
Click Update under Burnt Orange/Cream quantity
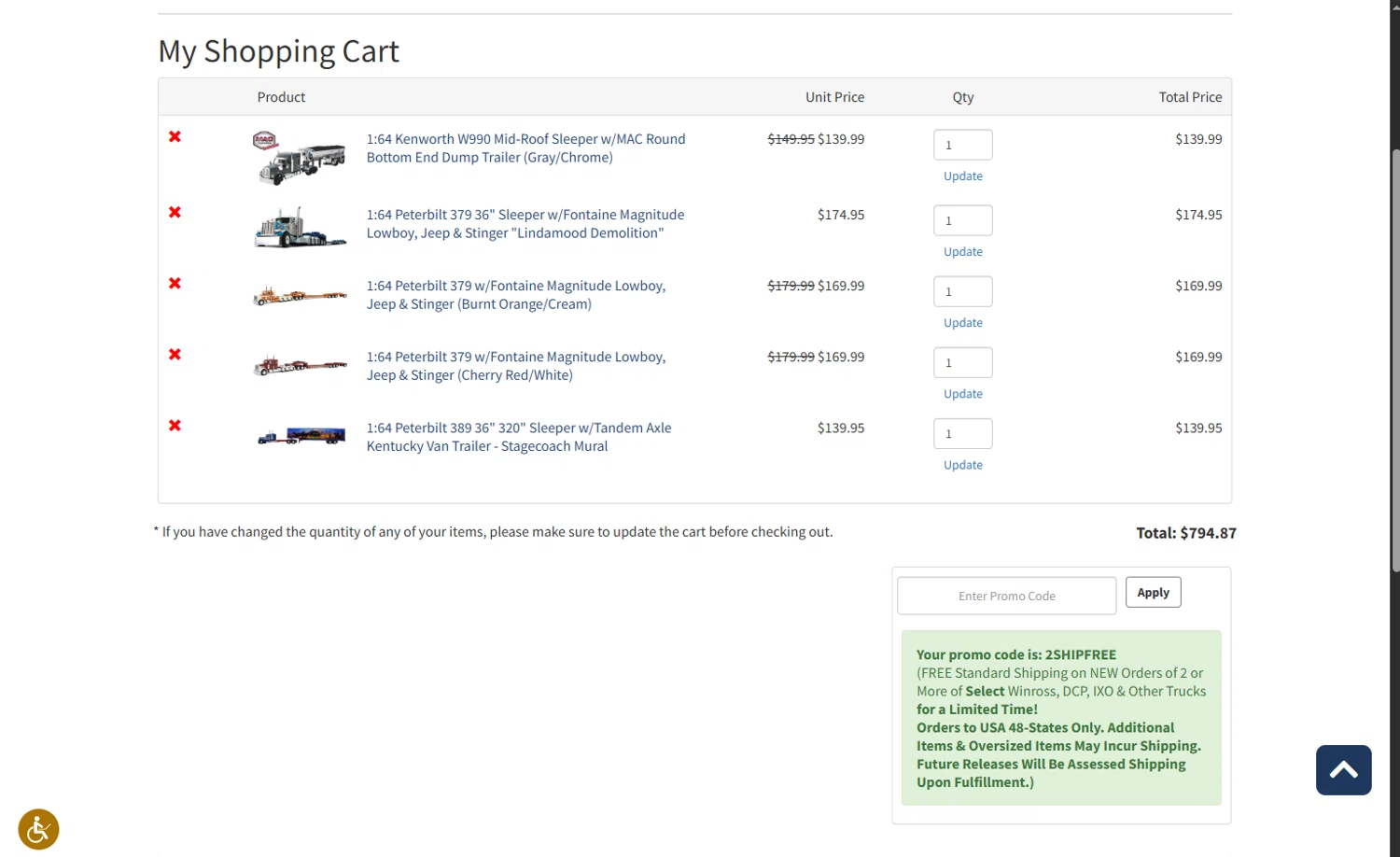point(963,322)
